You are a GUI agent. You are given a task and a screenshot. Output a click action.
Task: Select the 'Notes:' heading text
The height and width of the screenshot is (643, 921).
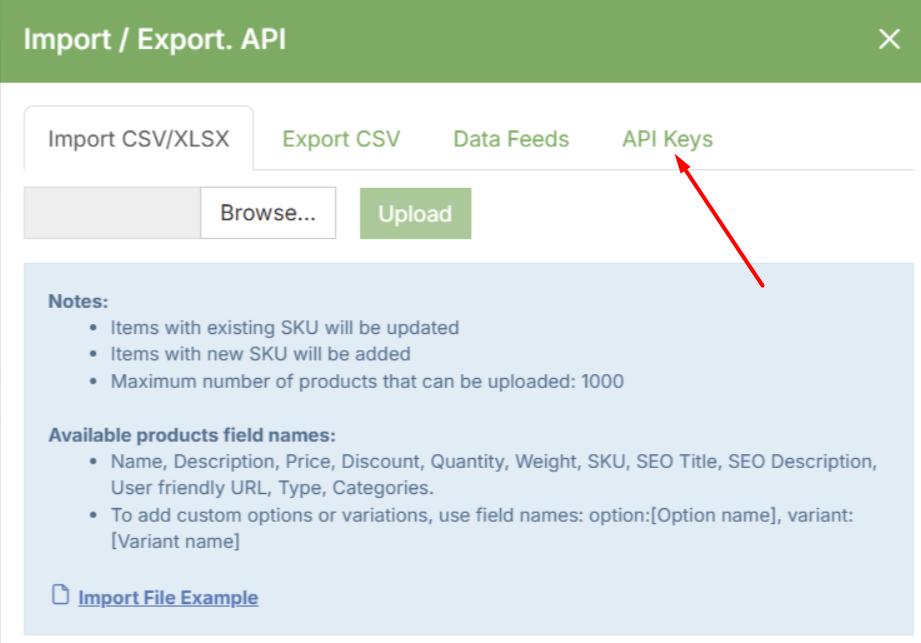click(78, 301)
